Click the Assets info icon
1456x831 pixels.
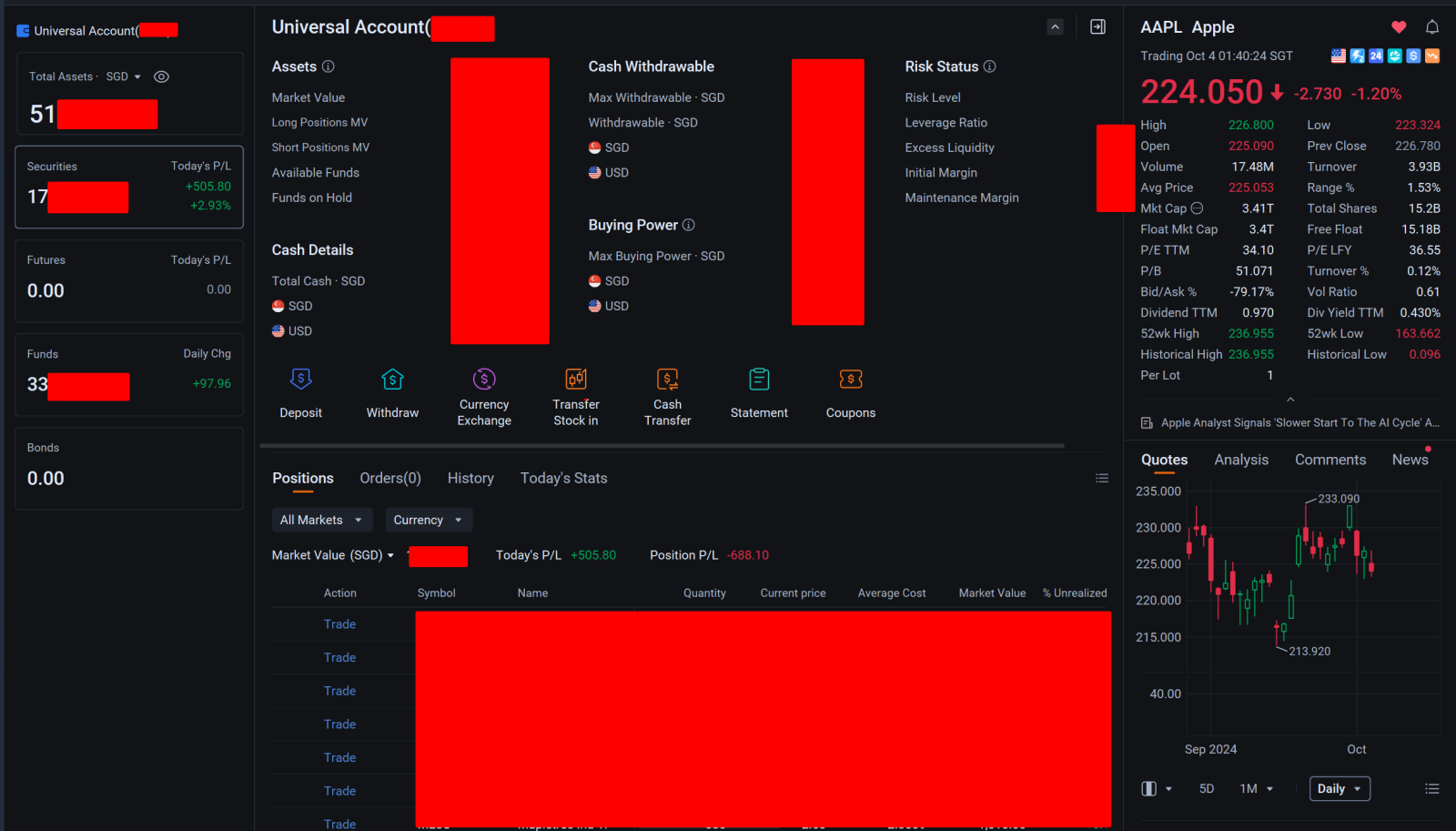tap(329, 66)
